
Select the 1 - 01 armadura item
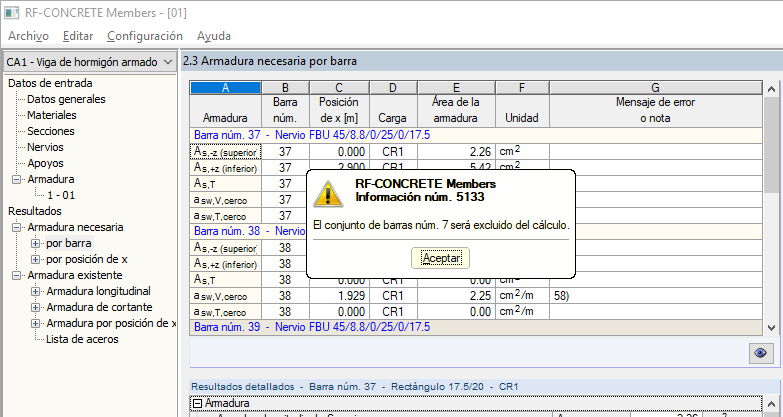61,195
